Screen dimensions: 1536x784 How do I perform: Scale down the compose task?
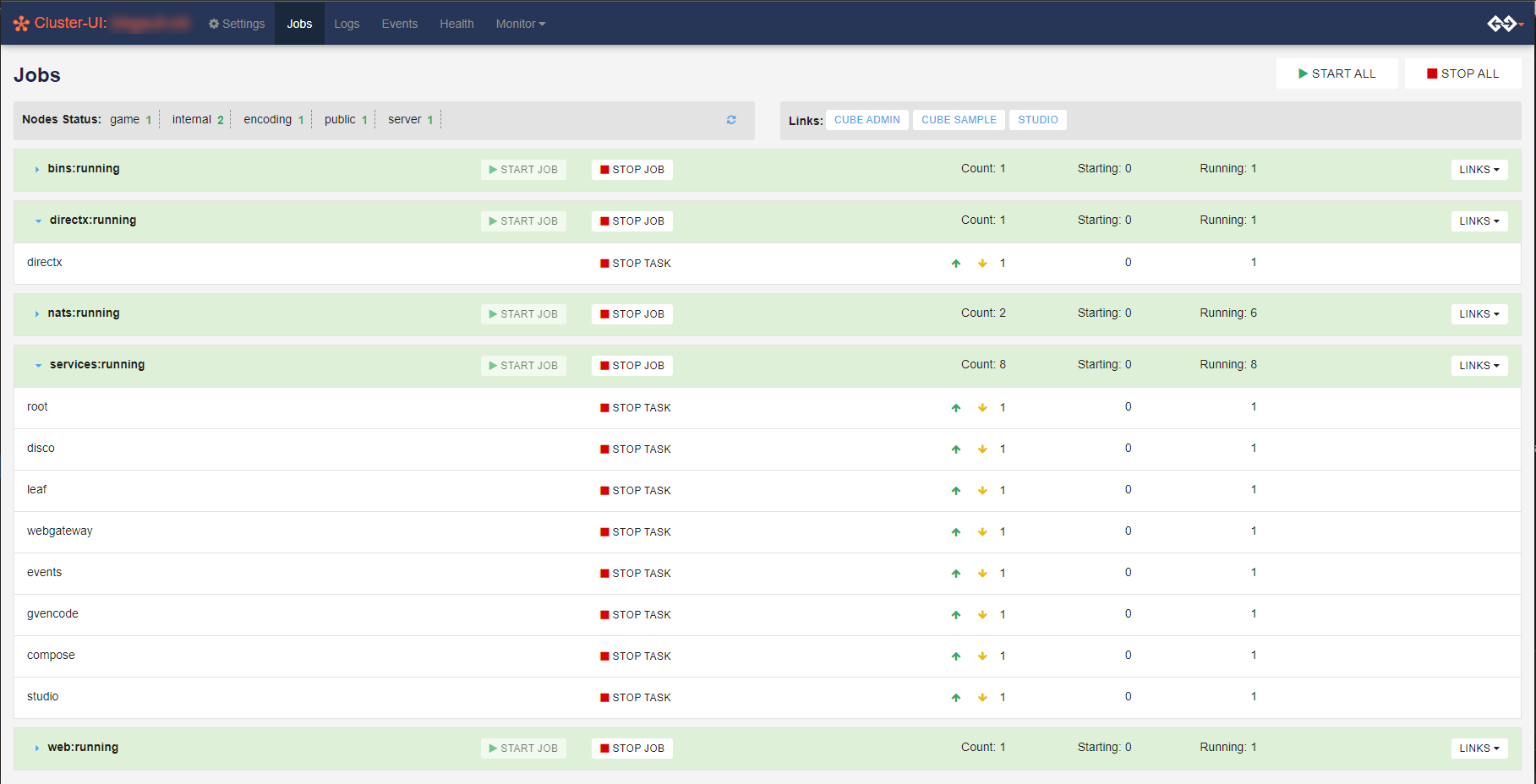pyautogui.click(x=982, y=656)
